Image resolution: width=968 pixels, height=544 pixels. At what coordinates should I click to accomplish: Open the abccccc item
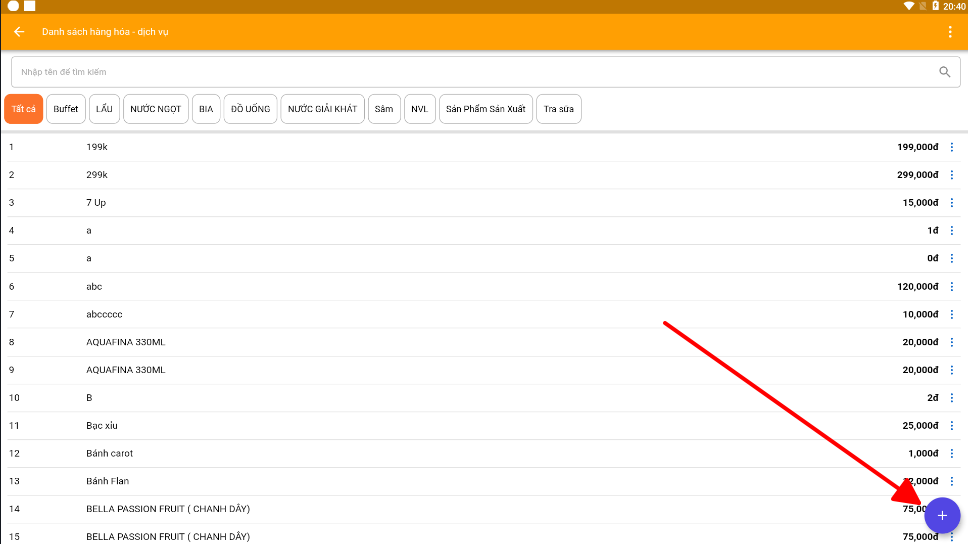pyautogui.click(x=484, y=314)
